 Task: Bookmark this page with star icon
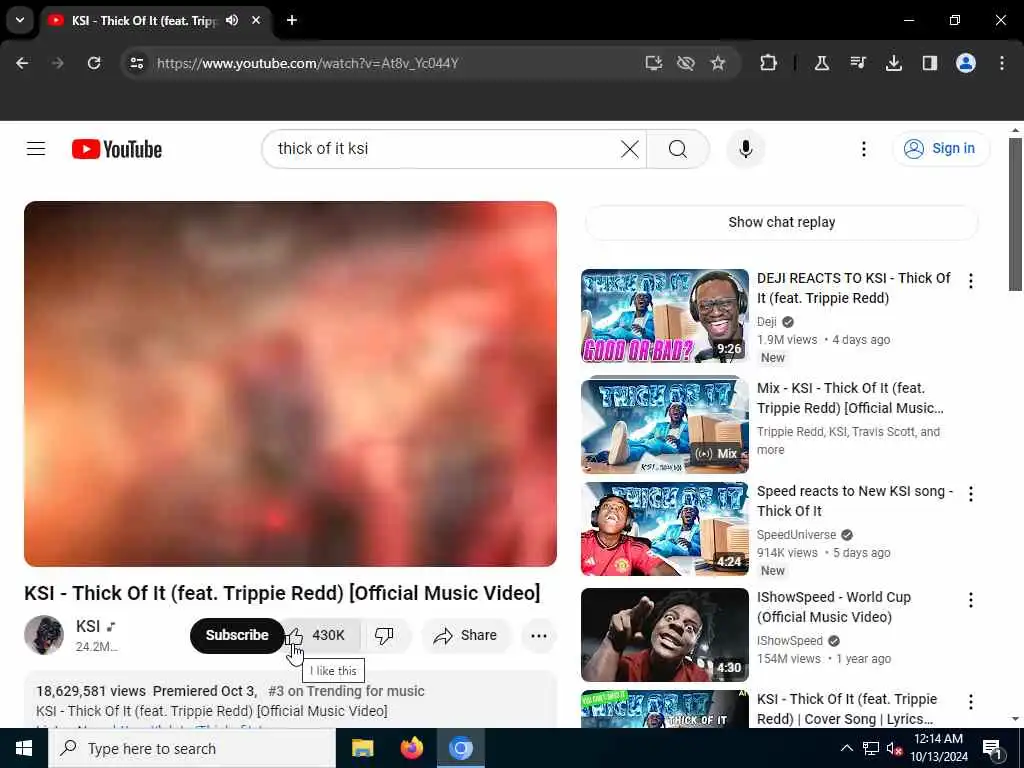click(x=718, y=63)
